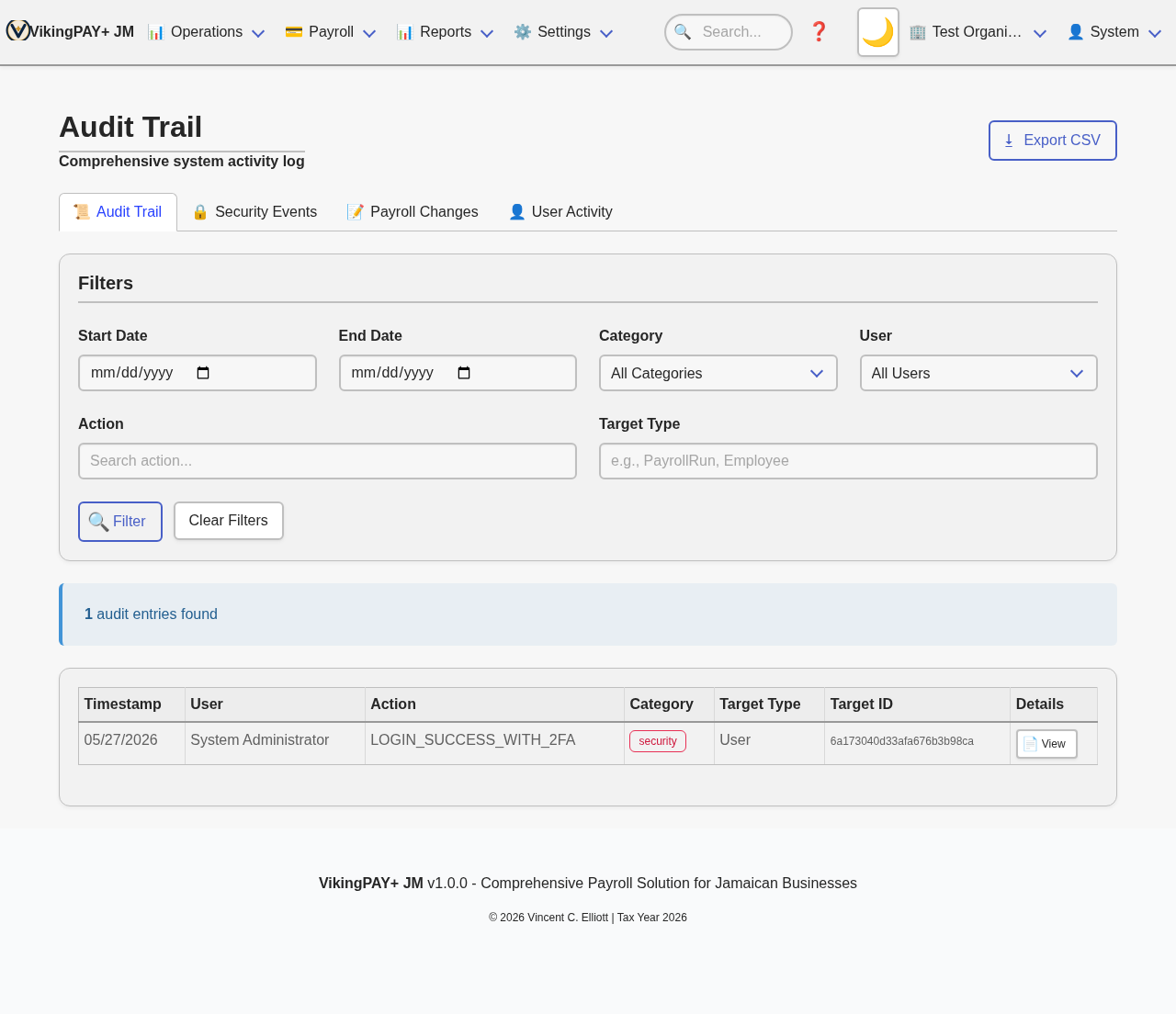Click the lock icon on Security Events tab
The height and width of the screenshot is (1014, 1176).
click(x=200, y=212)
